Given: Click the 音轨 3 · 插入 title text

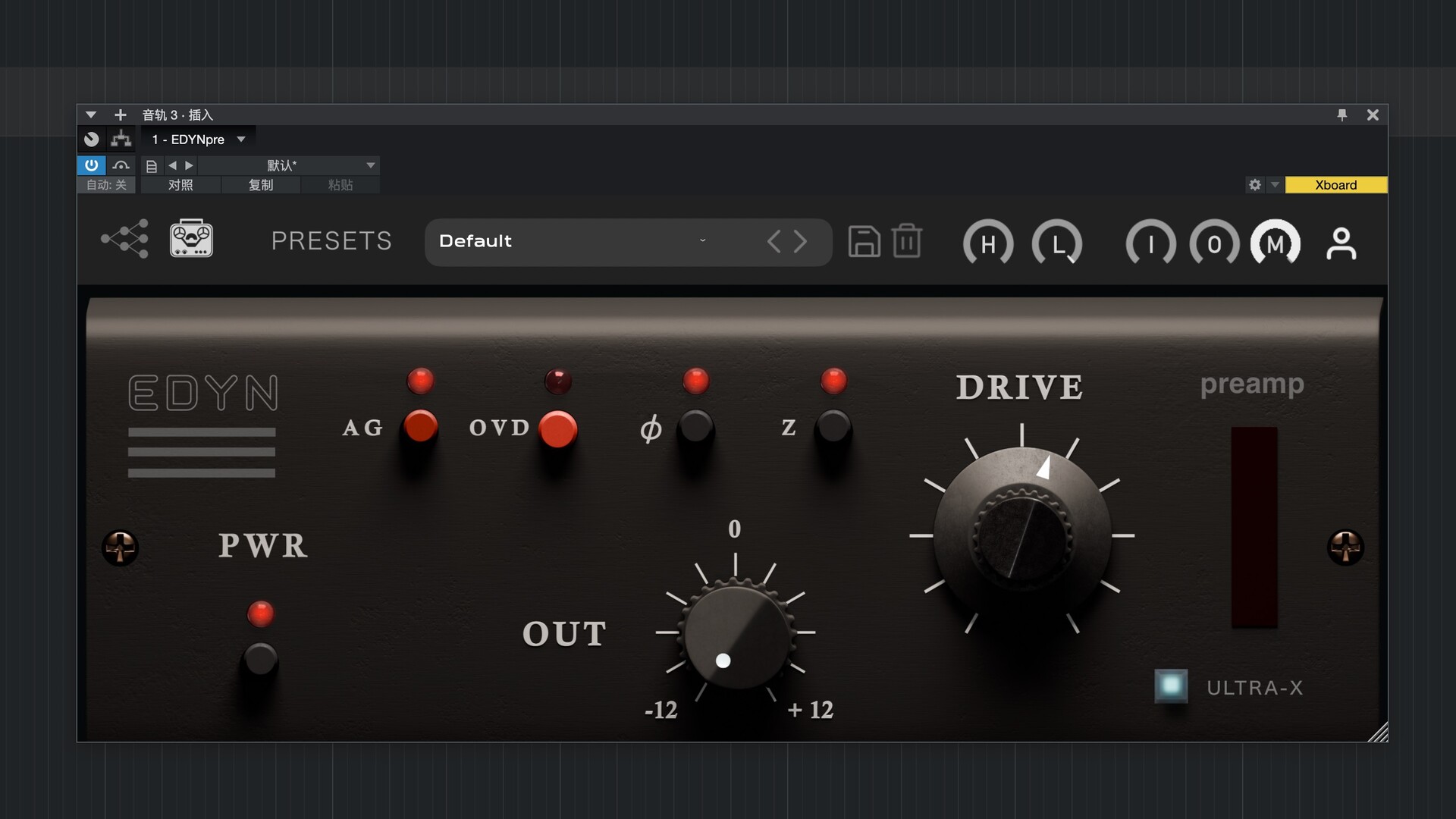Looking at the screenshot, I should (177, 115).
